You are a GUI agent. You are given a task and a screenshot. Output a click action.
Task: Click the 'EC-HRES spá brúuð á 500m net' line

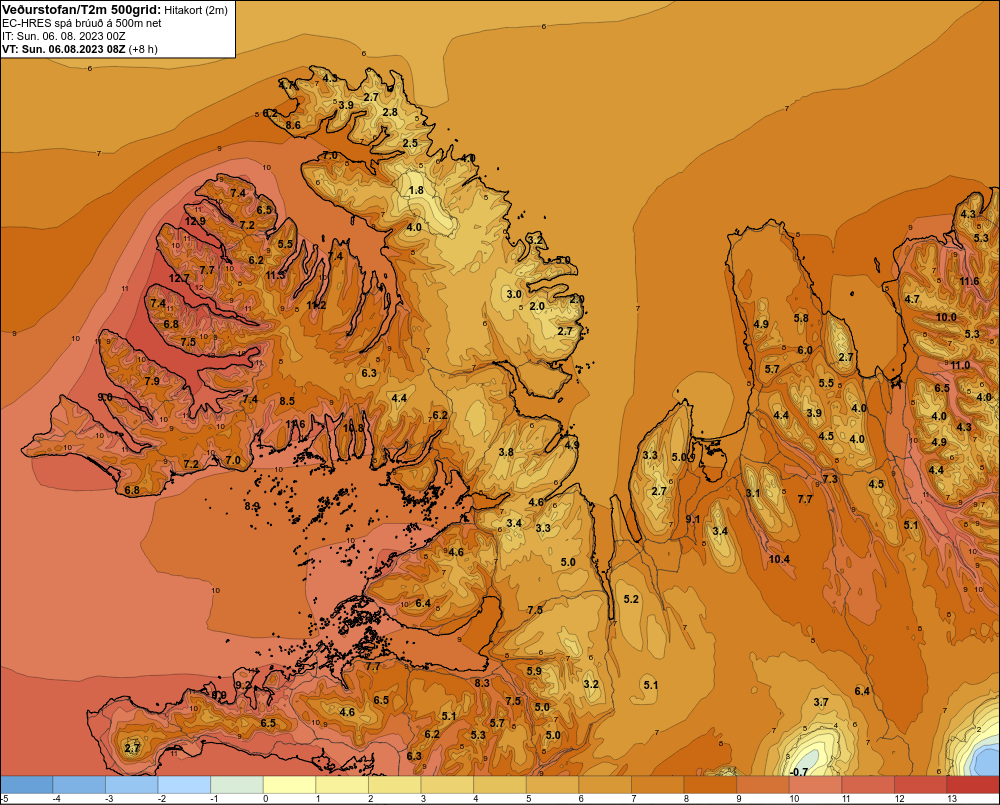coord(82,23)
